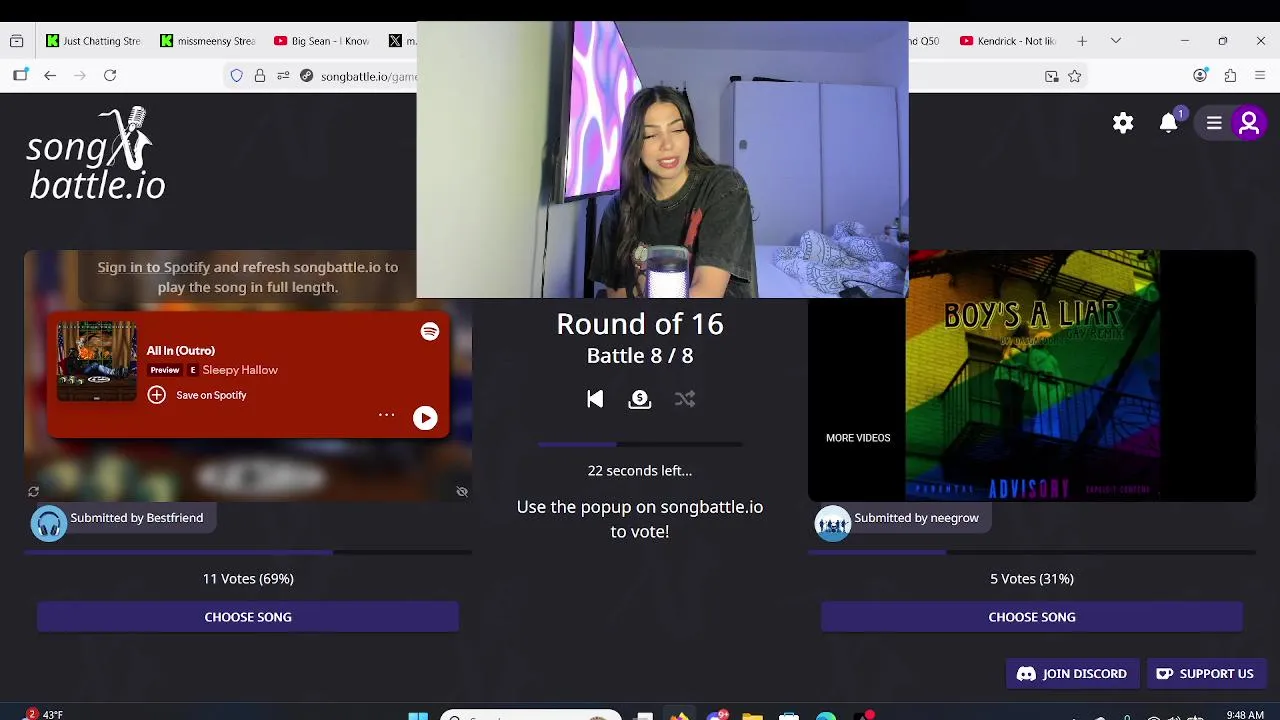Go to previous battle with skip-back icon
Viewport: 1280px width, 720px height.
595,399
